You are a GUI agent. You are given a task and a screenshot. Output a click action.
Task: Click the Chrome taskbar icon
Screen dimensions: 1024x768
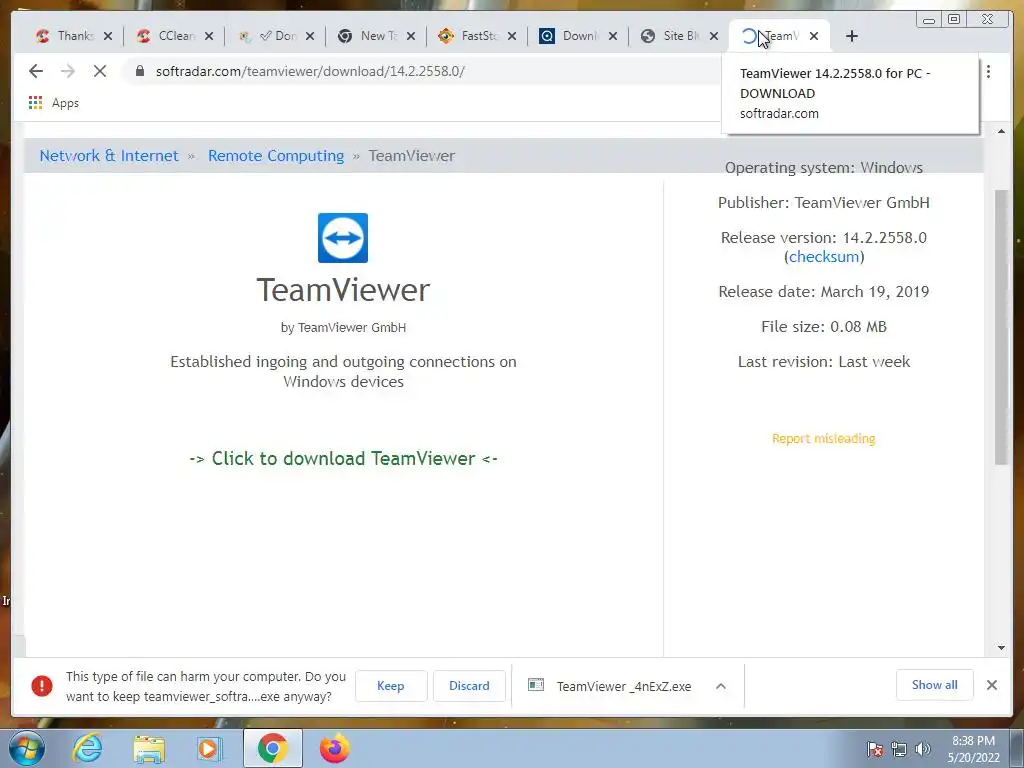[272, 748]
